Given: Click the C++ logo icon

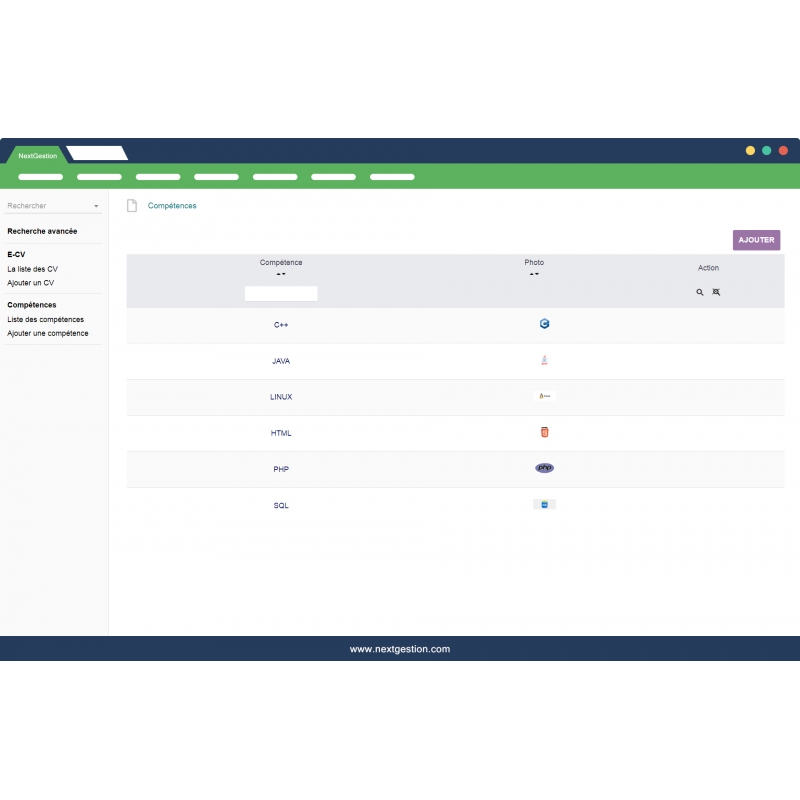Looking at the screenshot, I should click(544, 324).
